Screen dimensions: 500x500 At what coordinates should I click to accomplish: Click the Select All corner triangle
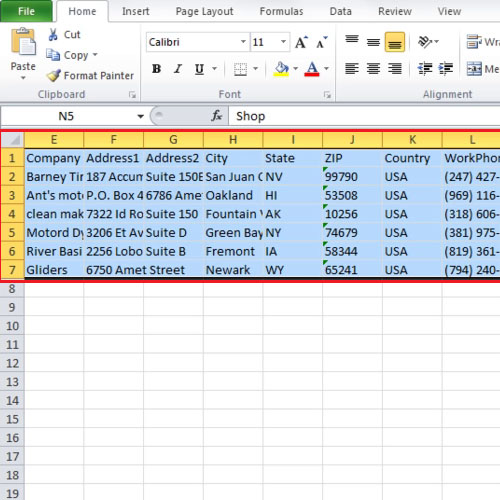13,140
